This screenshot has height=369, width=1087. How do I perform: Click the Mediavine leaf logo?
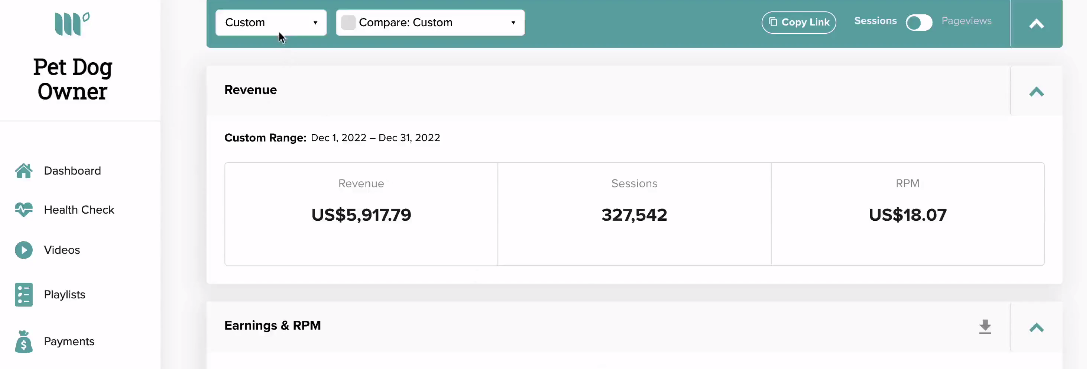pyautogui.click(x=72, y=24)
